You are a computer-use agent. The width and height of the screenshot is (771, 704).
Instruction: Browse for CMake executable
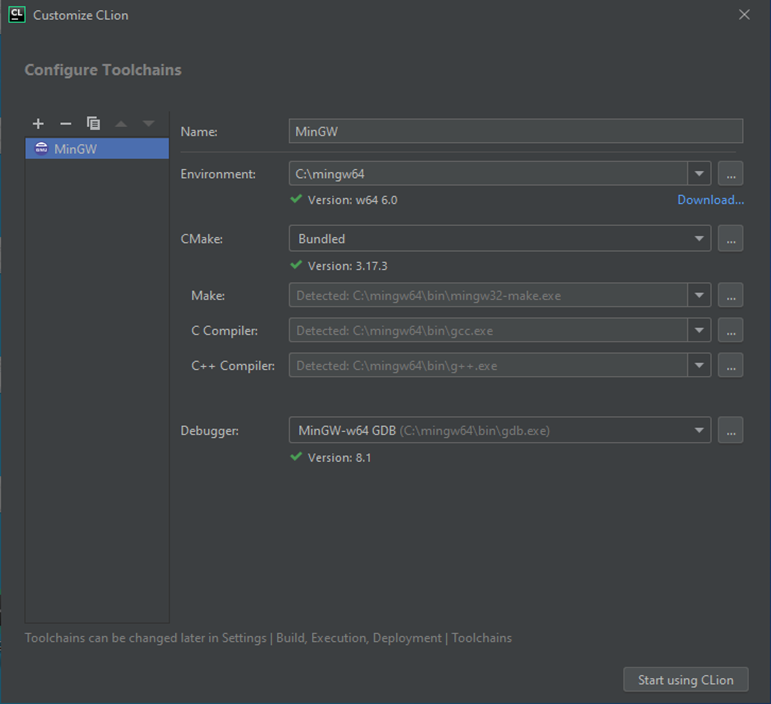tap(731, 238)
